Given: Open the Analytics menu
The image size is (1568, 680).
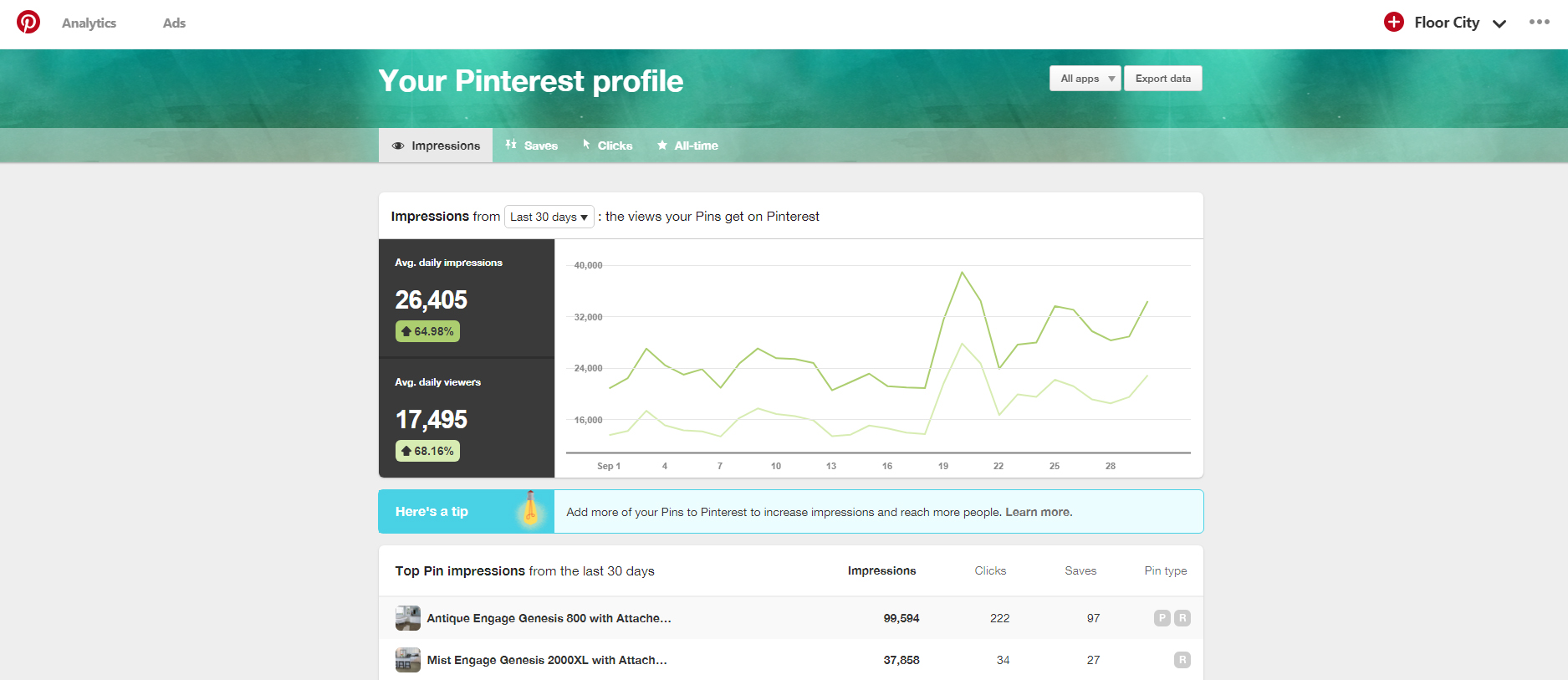Looking at the screenshot, I should (89, 23).
